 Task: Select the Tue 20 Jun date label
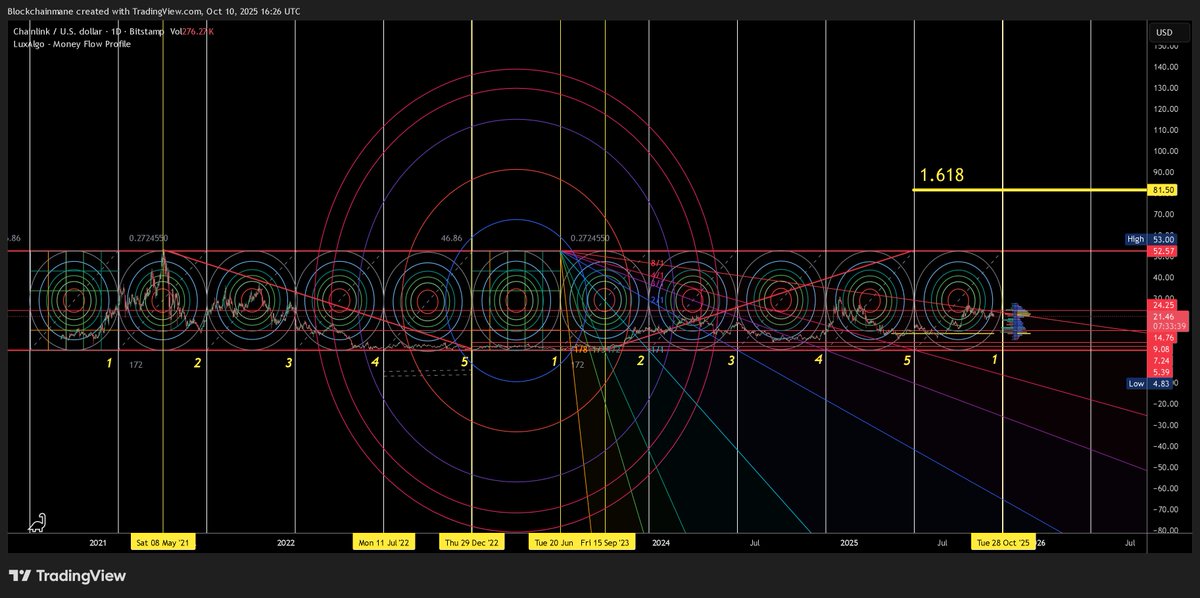[x=552, y=543]
